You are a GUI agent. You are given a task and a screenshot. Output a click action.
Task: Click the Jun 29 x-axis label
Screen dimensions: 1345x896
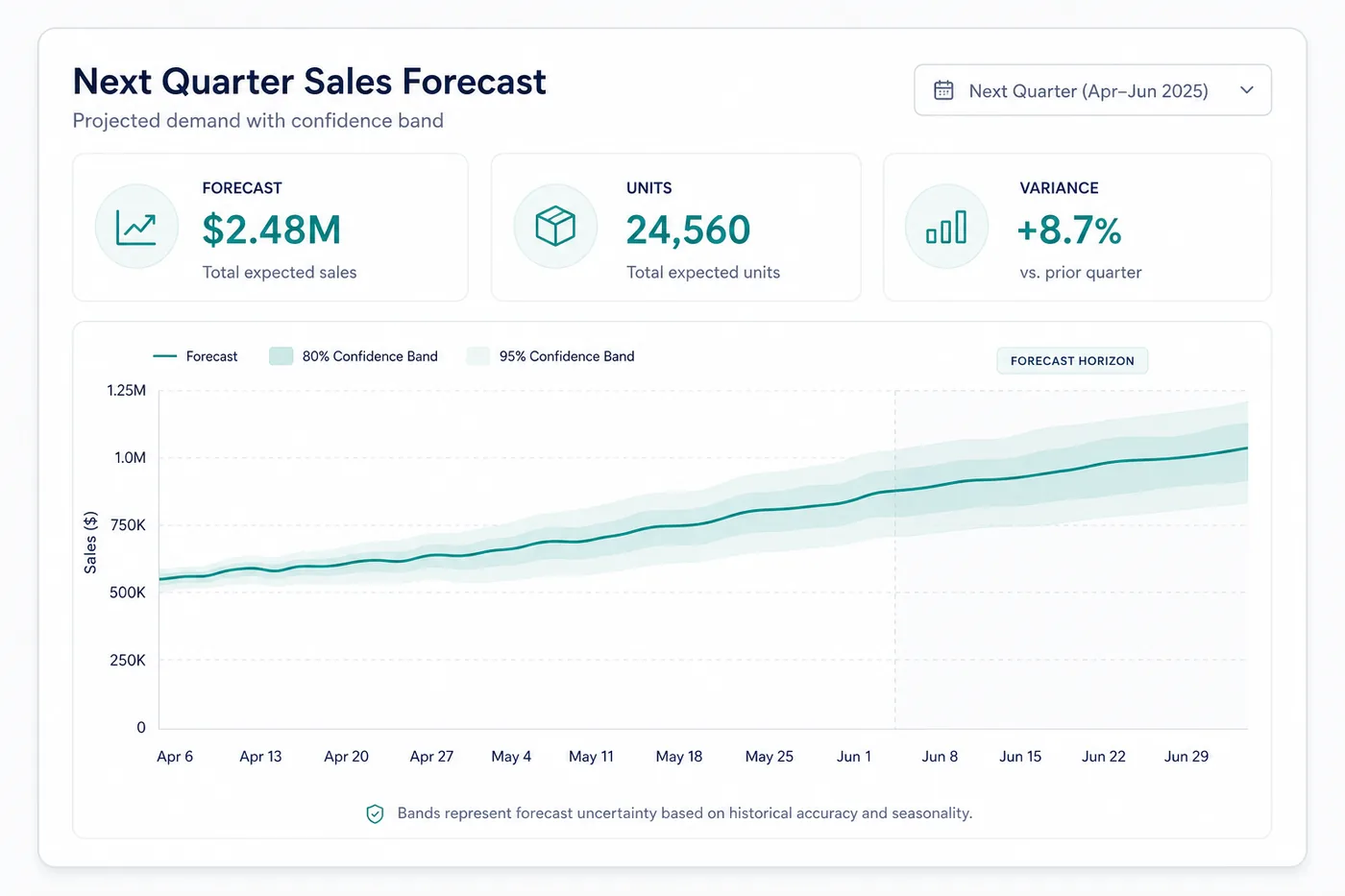[1186, 757]
